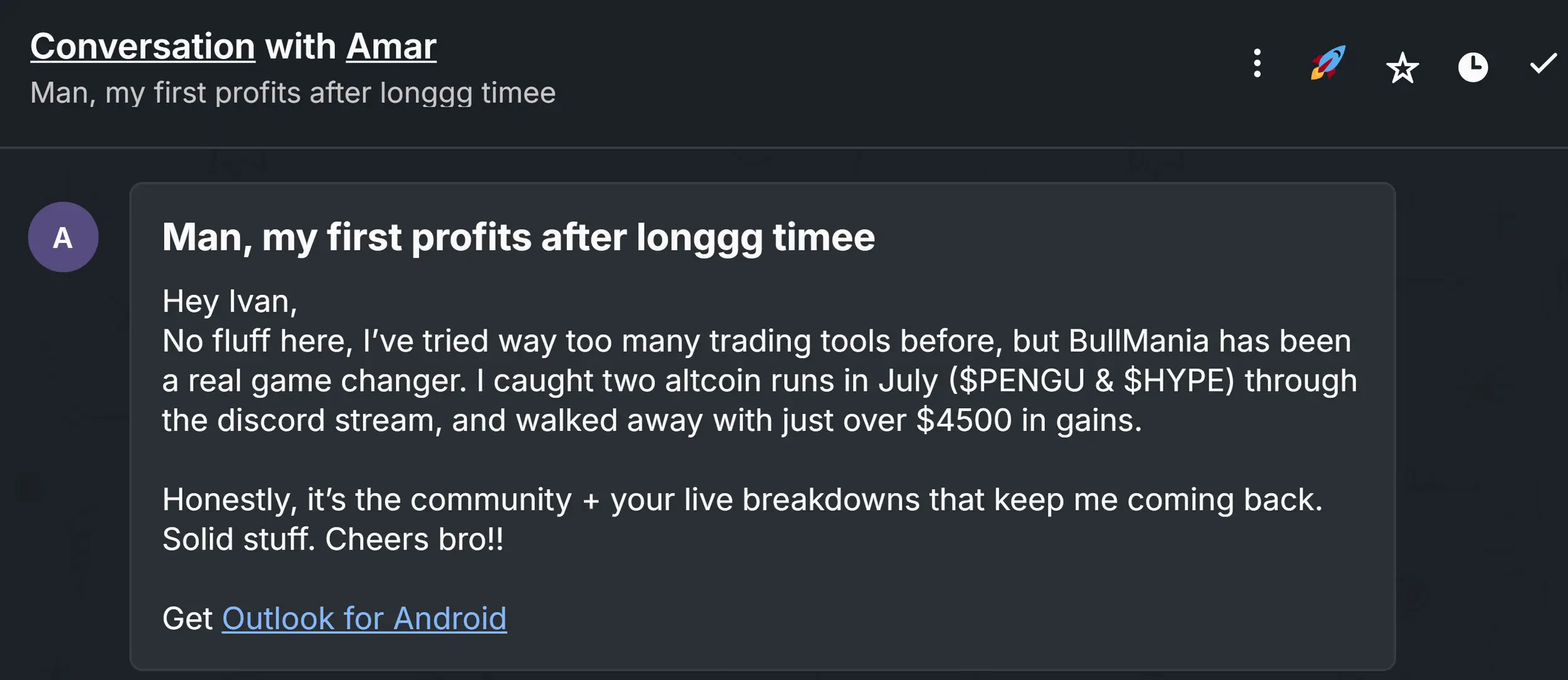
Task: Click the word "with" in title
Action: click(x=300, y=46)
